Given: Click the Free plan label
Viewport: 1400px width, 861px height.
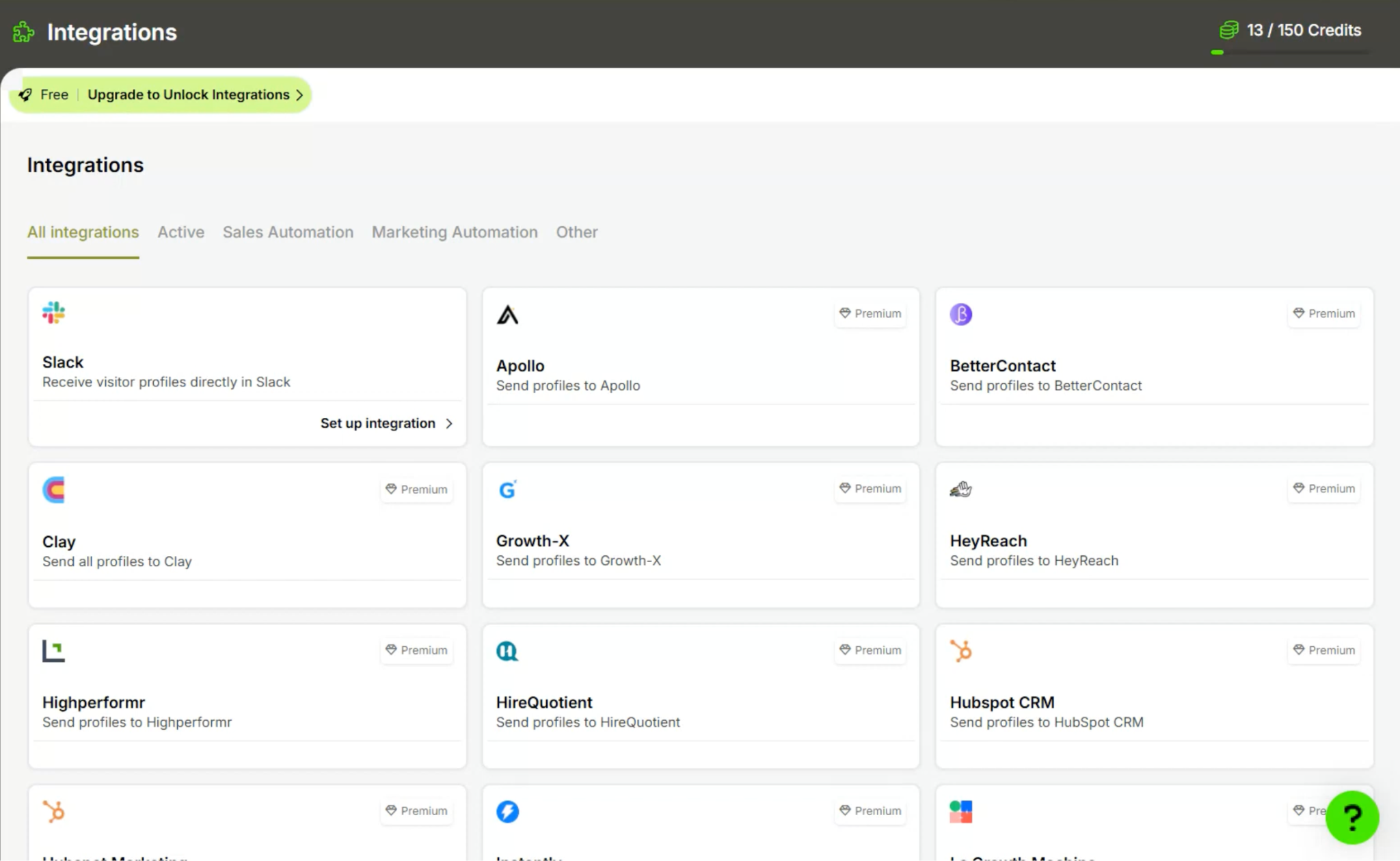Looking at the screenshot, I should coord(54,94).
